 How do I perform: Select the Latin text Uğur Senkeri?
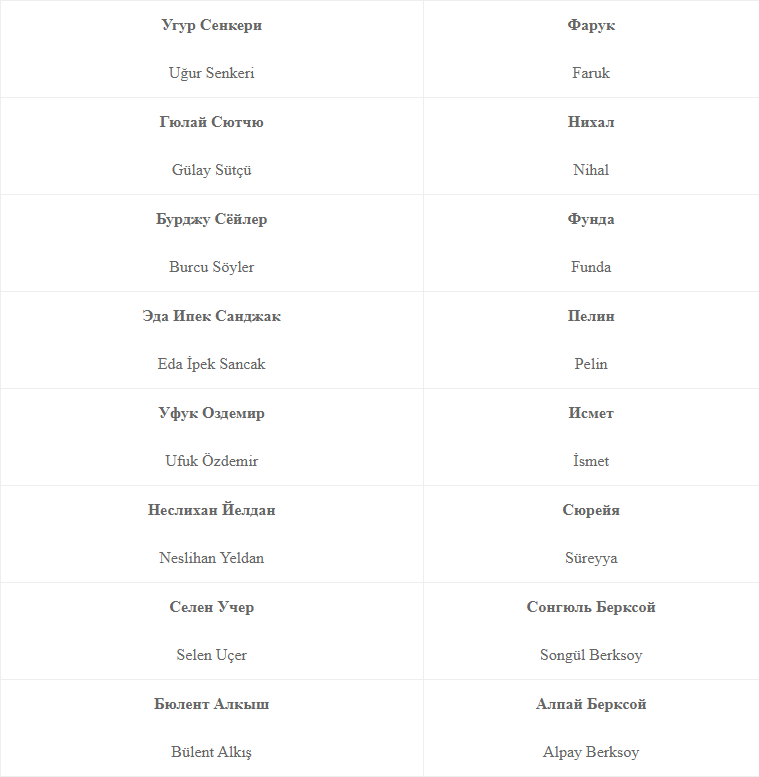click(211, 73)
